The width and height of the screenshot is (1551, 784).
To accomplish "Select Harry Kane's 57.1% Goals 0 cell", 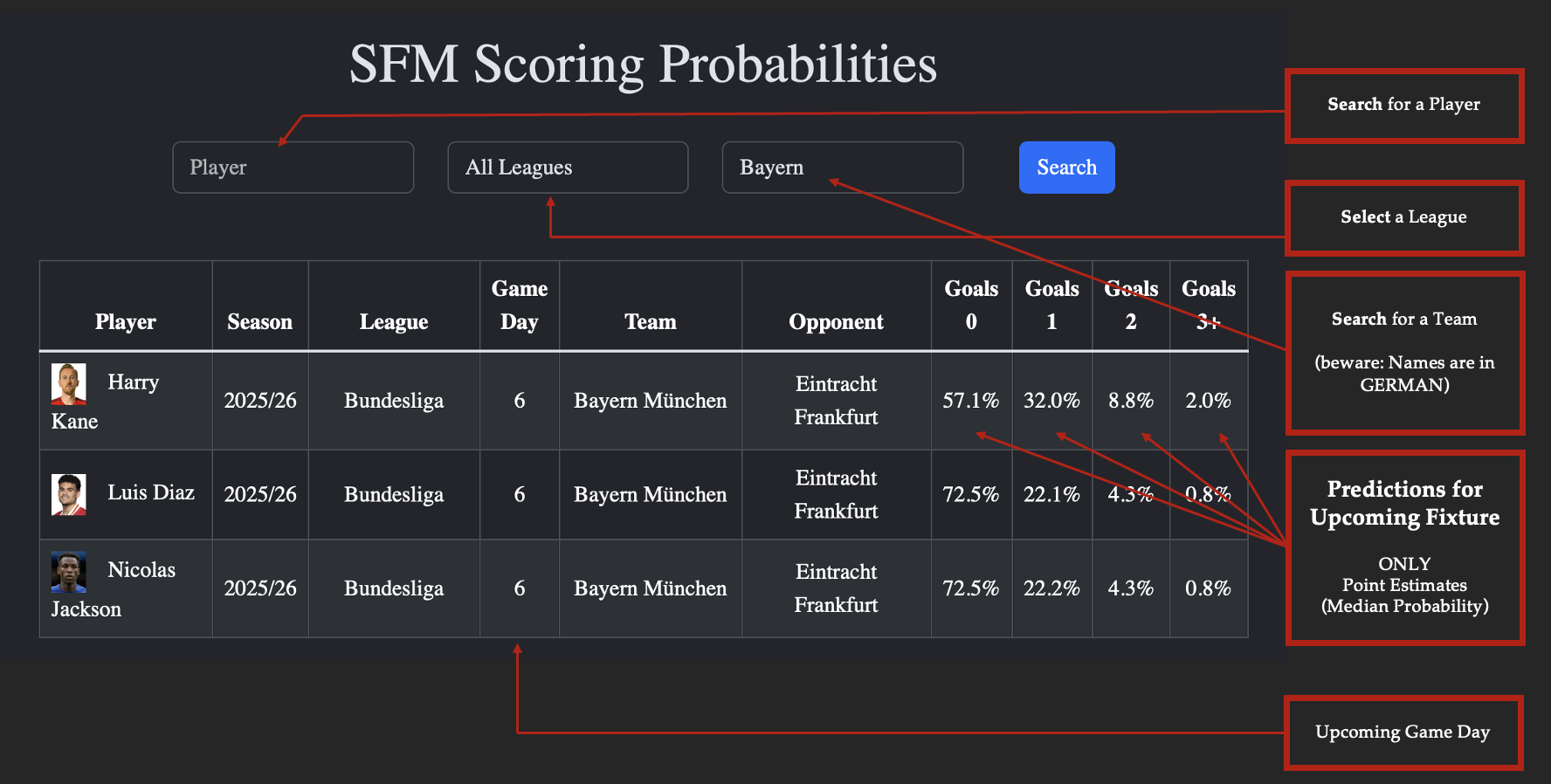I will click(x=970, y=401).
